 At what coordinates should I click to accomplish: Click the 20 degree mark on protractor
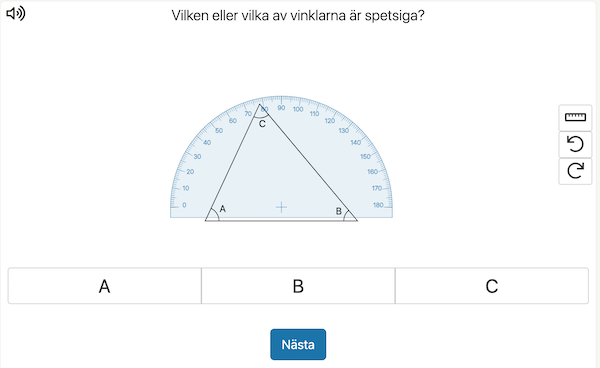click(190, 172)
